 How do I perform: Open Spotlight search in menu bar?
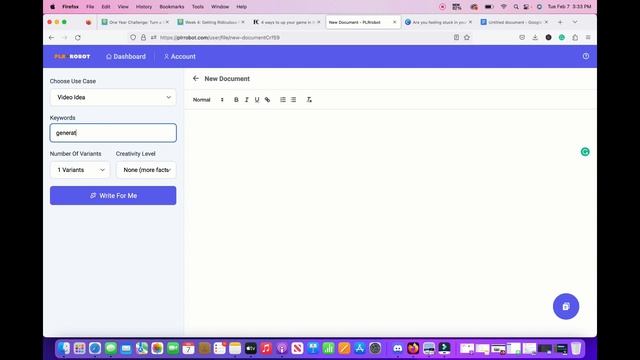click(x=516, y=7)
